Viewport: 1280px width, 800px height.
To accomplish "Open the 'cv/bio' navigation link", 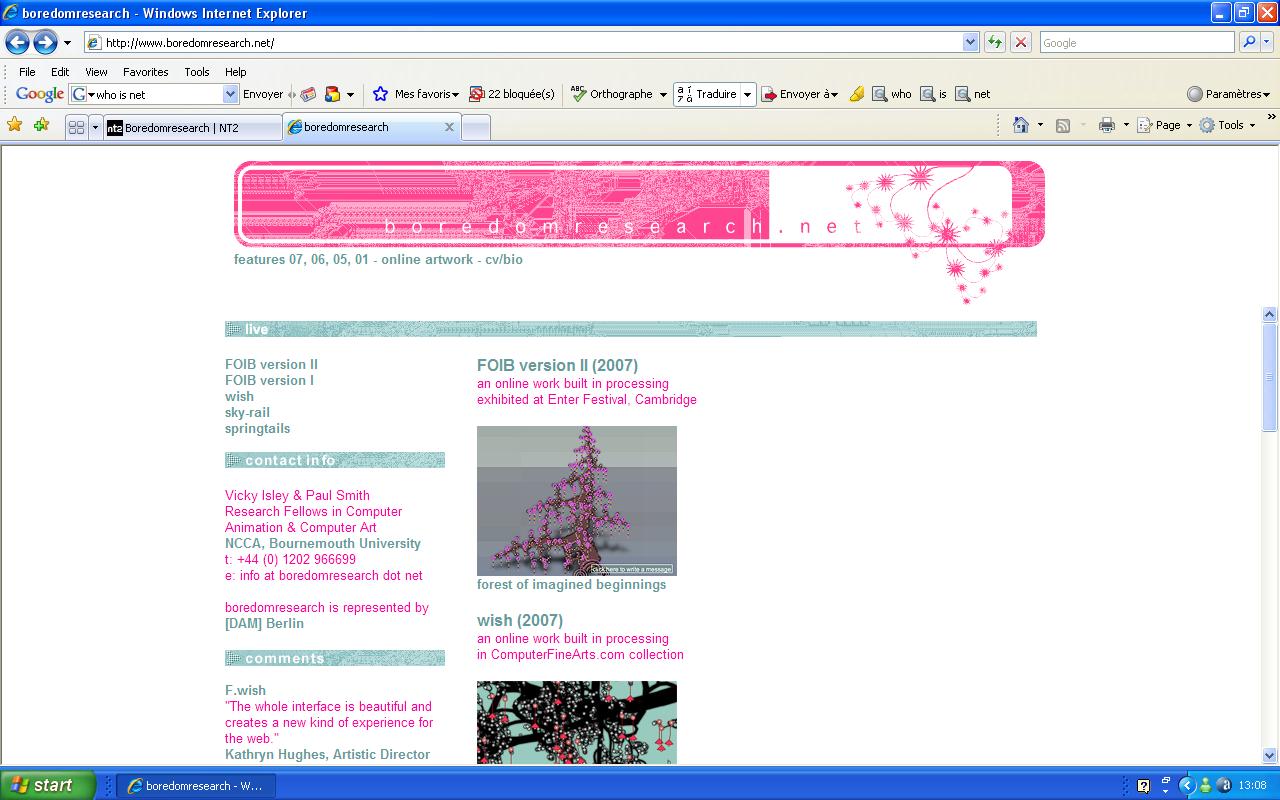I will 504,259.
